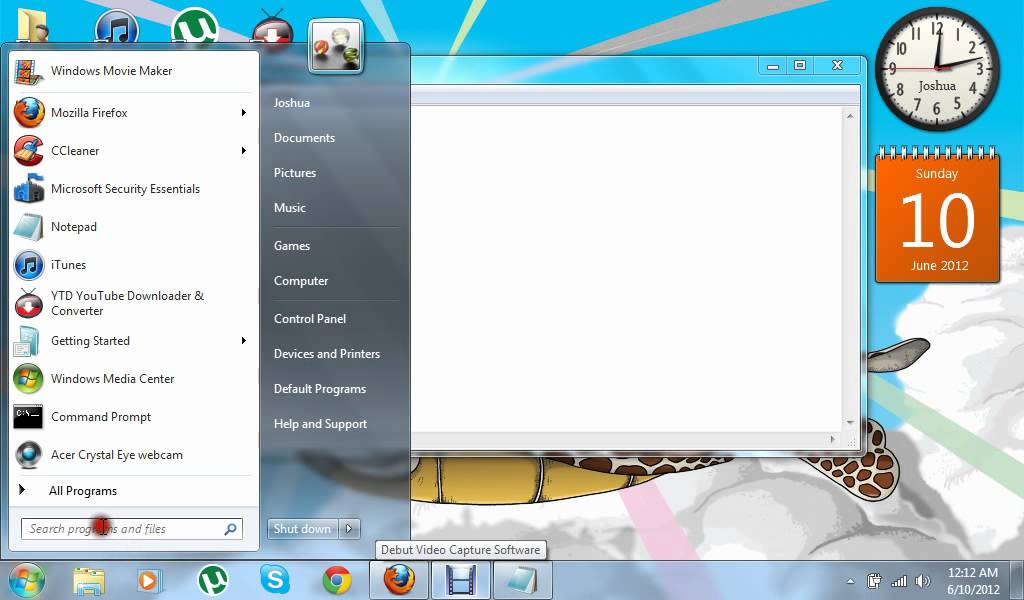
Task: Open Joshua user folder
Action: [292, 103]
